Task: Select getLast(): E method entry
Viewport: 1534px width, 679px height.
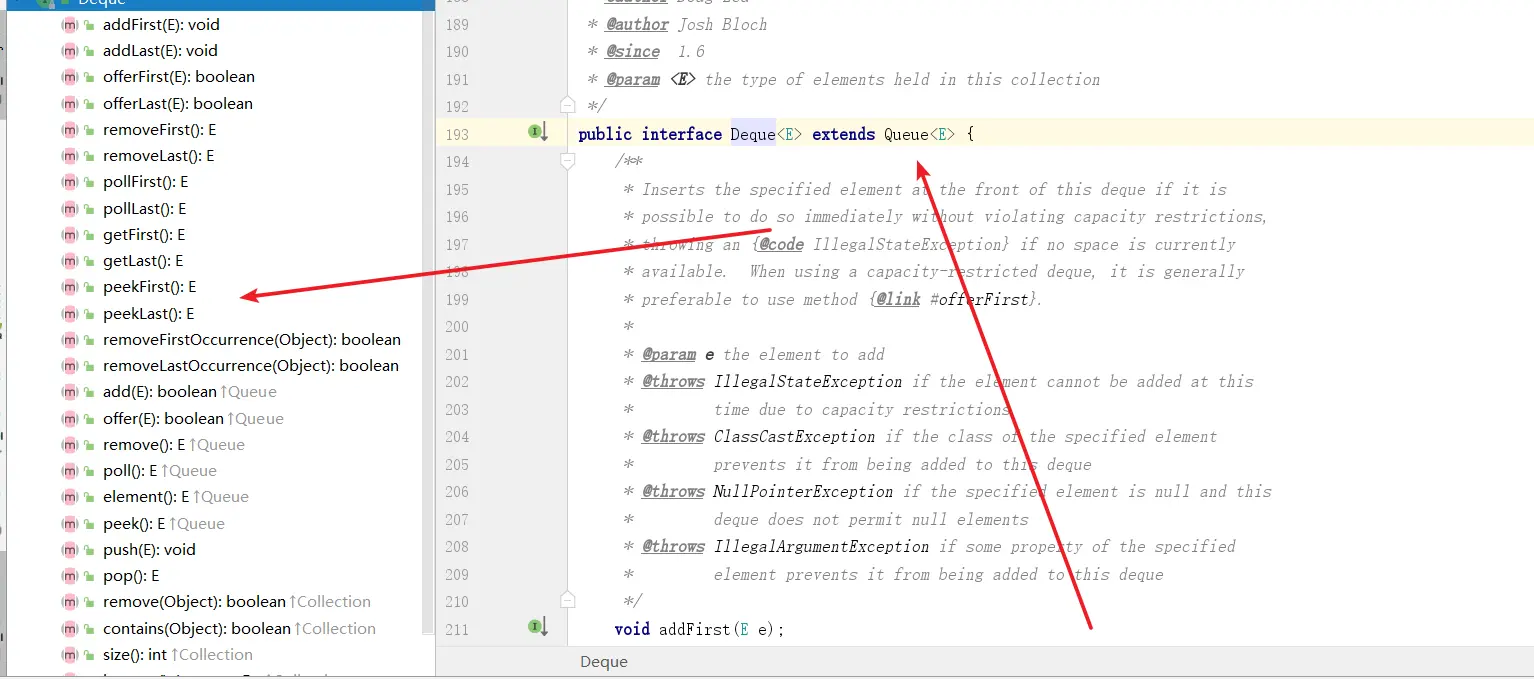Action: point(143,260)
